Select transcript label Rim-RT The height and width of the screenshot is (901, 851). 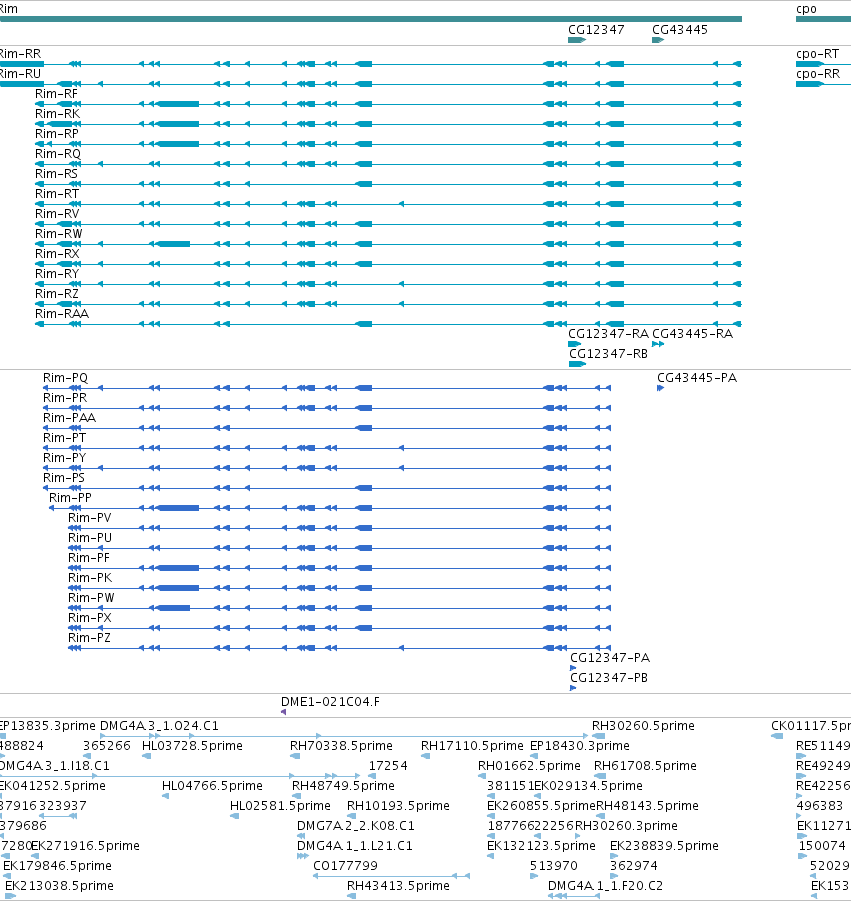tap(57, 194)
